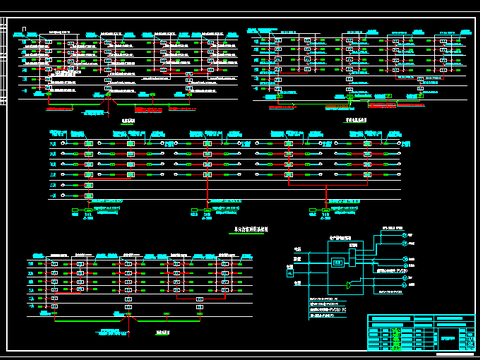Click the red riser junction below the rightmost middle columns
The width and height of the screenshot is (480, 360).
coord(326,185)
